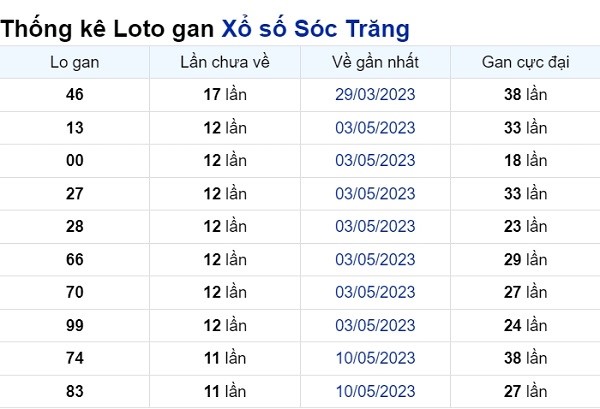Screen dimensions: 600x409
Task: Open the 03/05/2023 date for number 70
Action: tap(375, 292)
